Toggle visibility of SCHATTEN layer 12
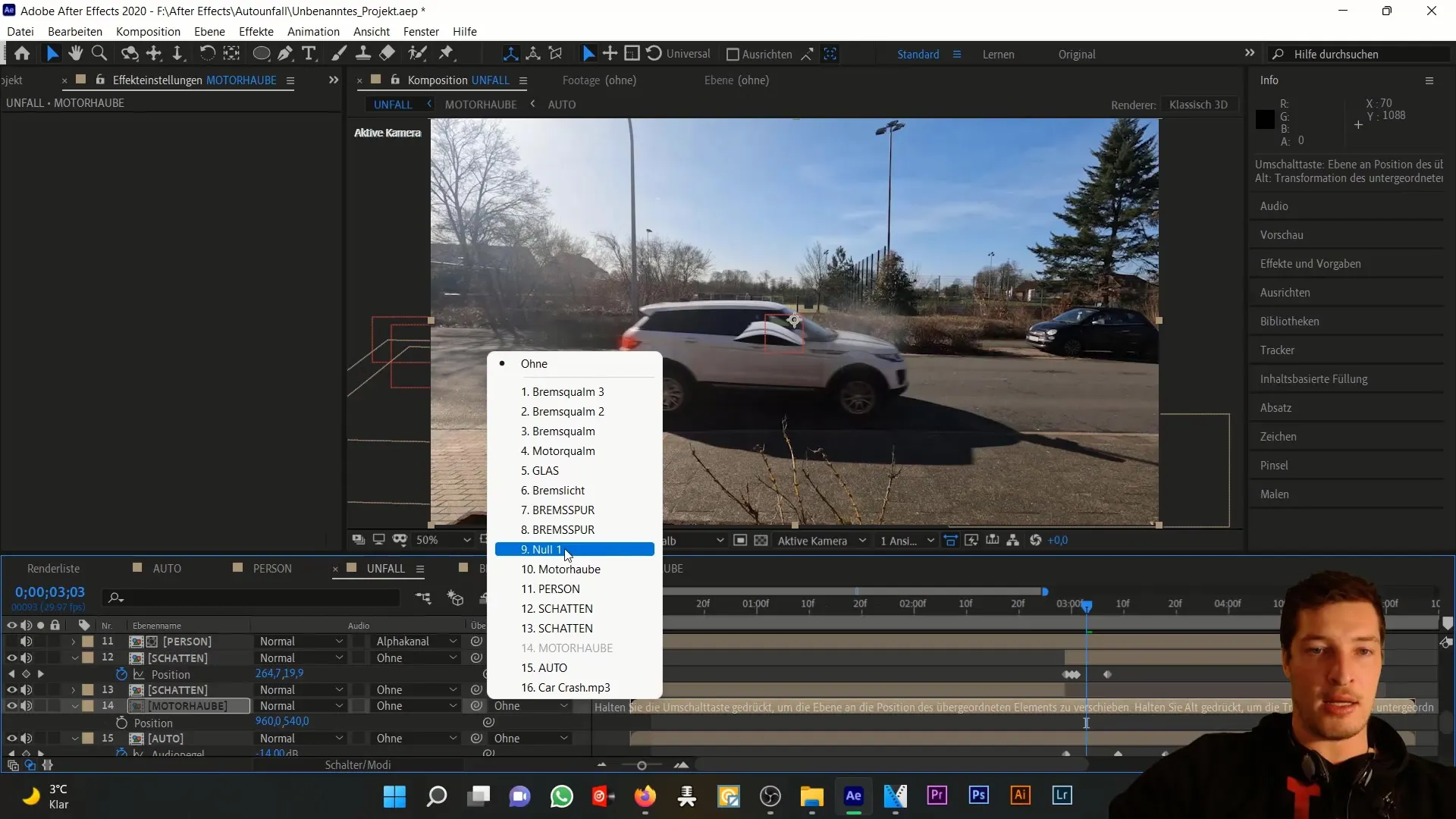1456x819 pixels. click(10, 658)
